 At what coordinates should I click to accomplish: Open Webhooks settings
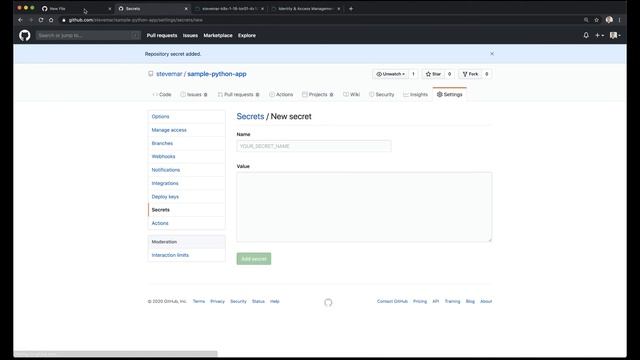pyautogui.click(x=187, y=156)
